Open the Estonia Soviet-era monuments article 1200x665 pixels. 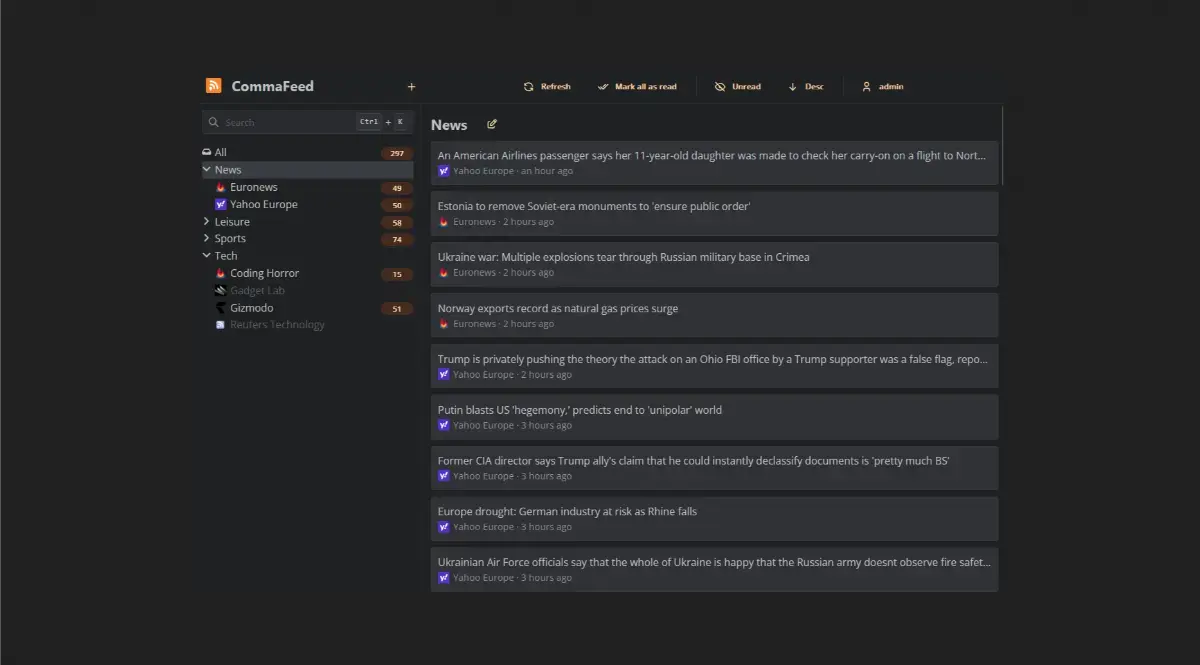(x=594, y=206)
